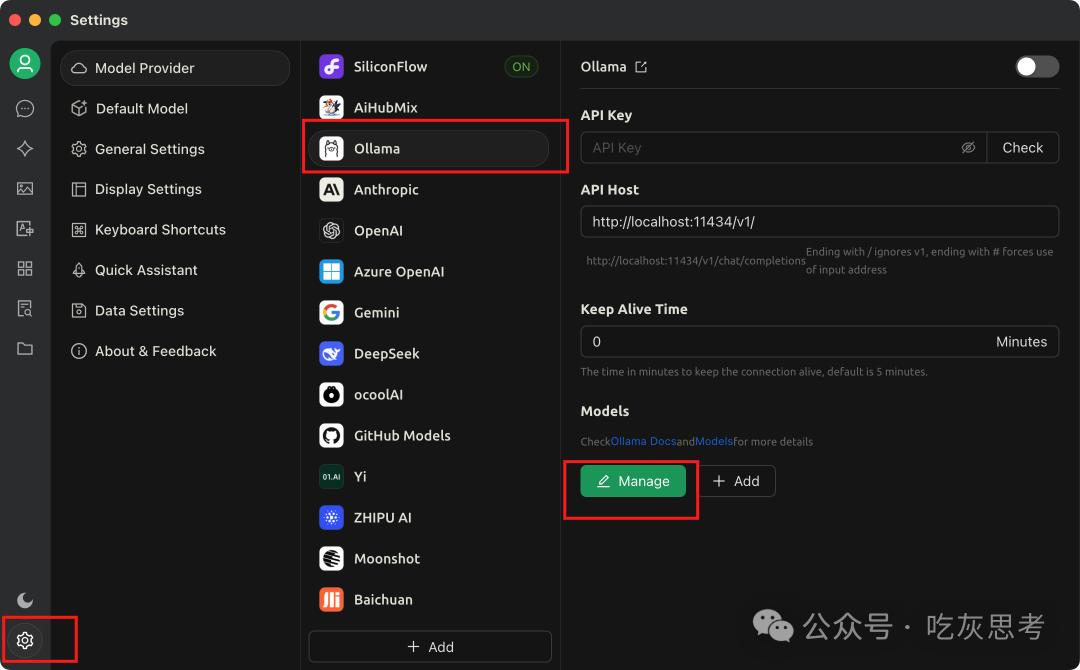1080x670 pixels.
Task: Click the green Manage models button
Action: [633, 481]
